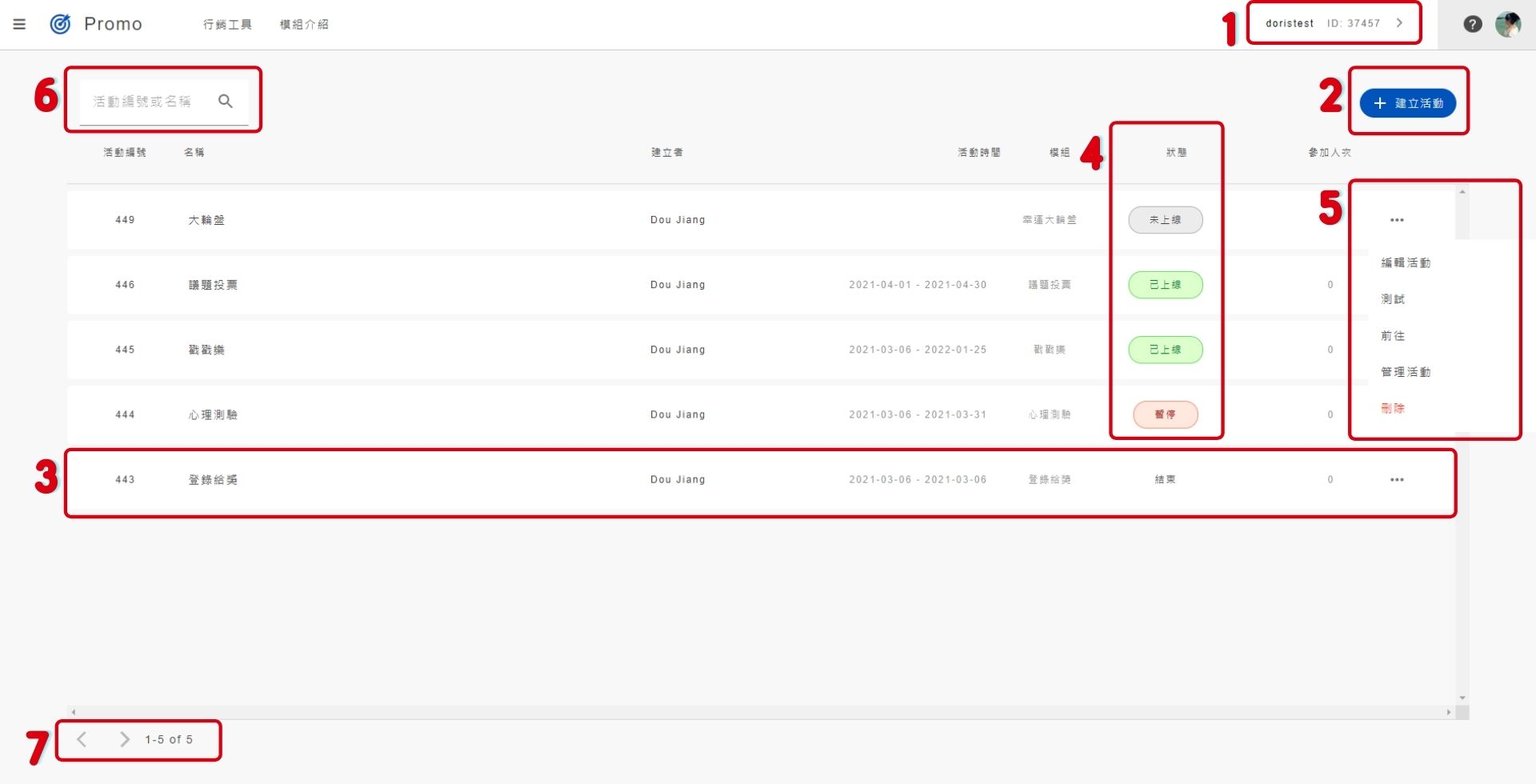Click the search magnifier icon
1536x784 pixels.
(226, 101)
